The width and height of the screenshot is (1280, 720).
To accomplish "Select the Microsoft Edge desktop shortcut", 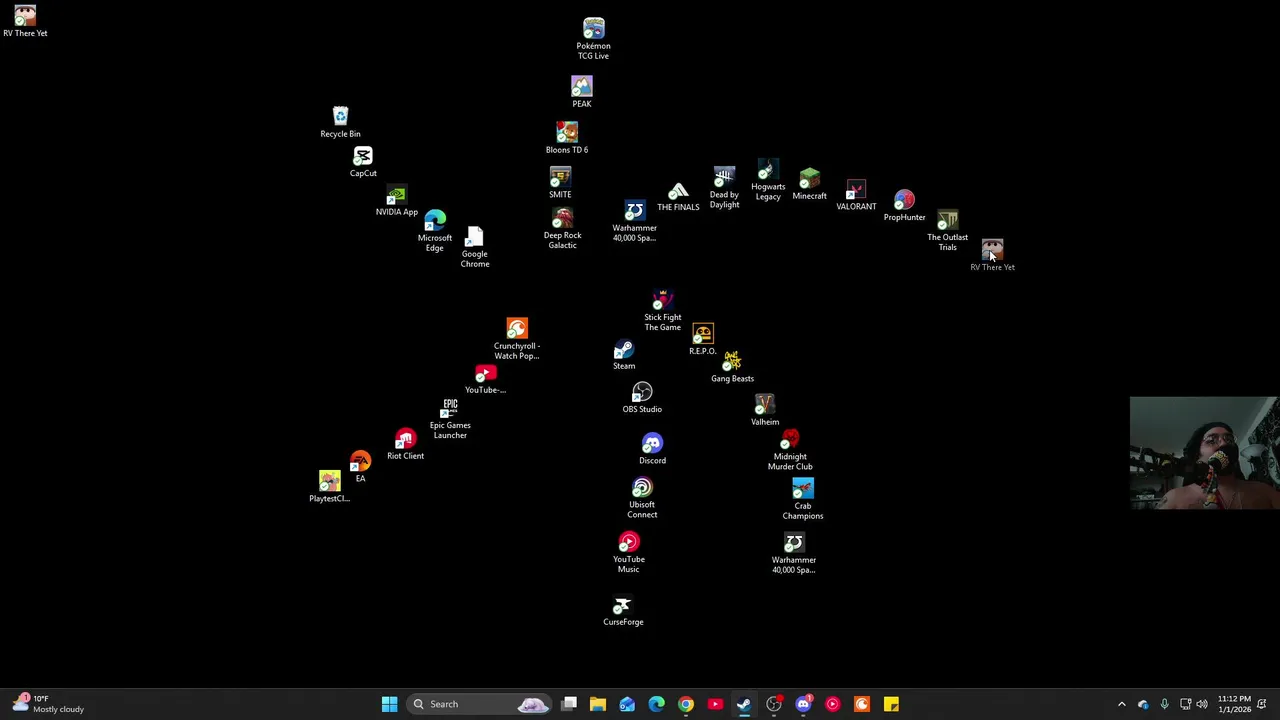I will coord(435,231).
